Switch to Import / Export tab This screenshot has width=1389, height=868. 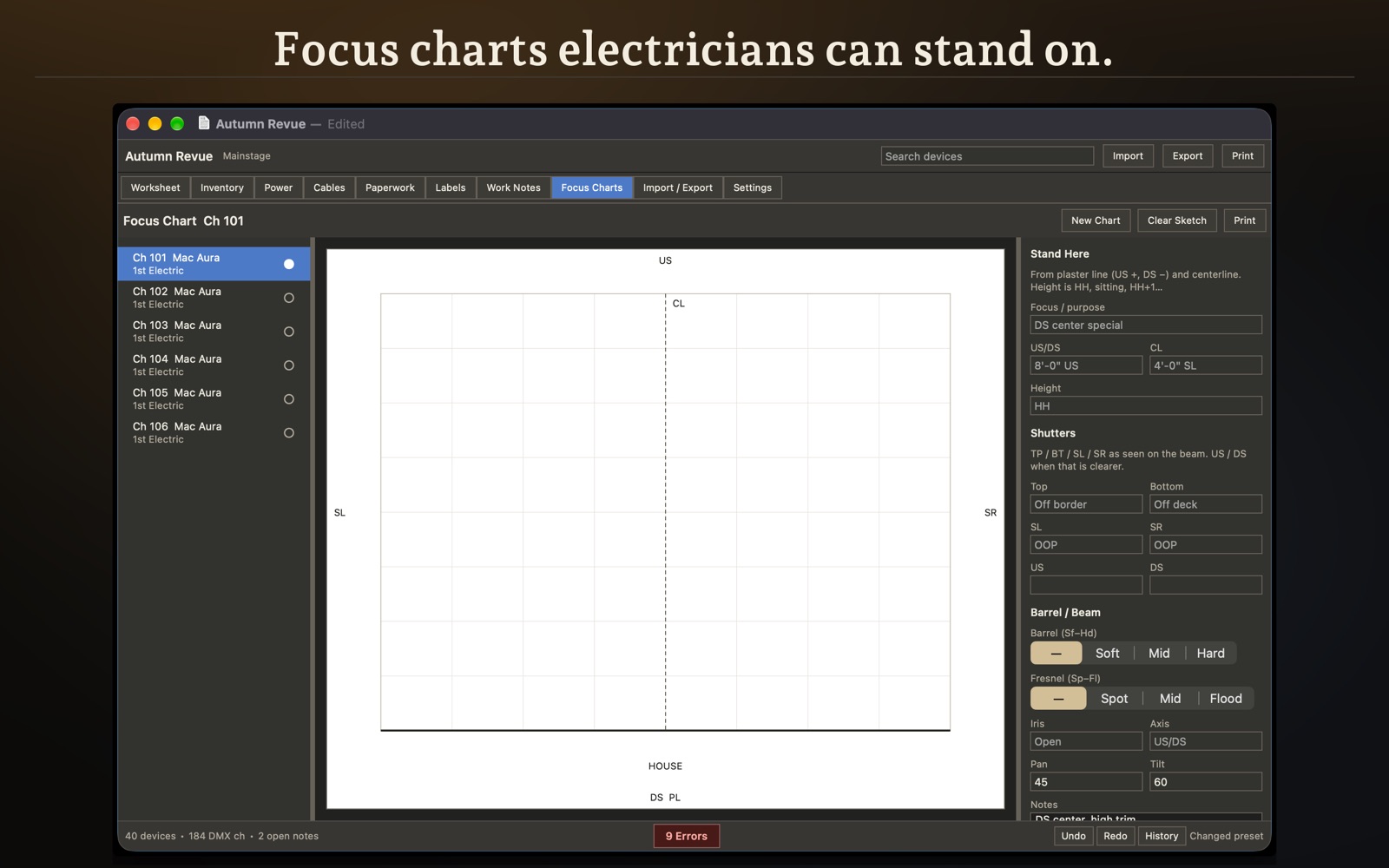(x=678, y=187)
